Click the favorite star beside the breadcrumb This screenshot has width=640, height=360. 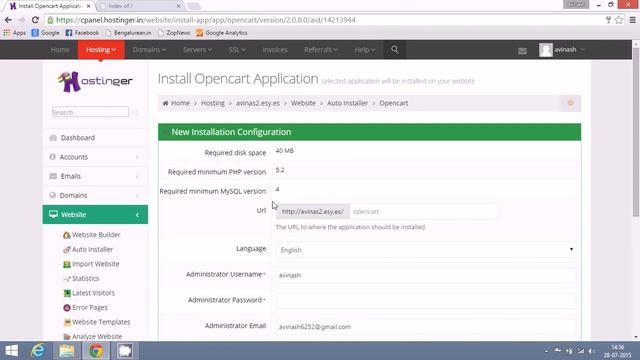[x=571, y=103]
